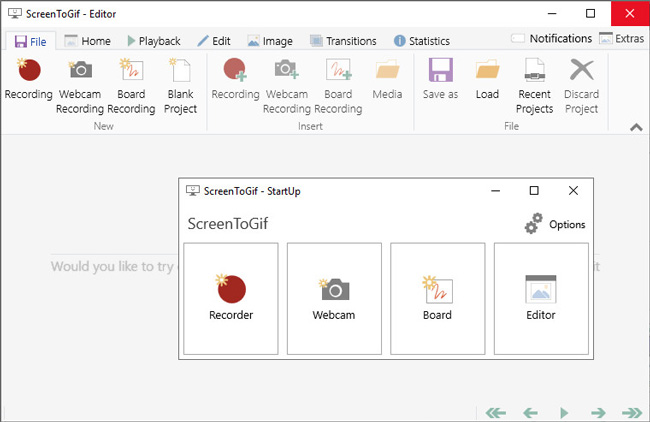Click the ScreenToGif Editor title bar icon
650x422 pixels.
[x=15, y=14]
